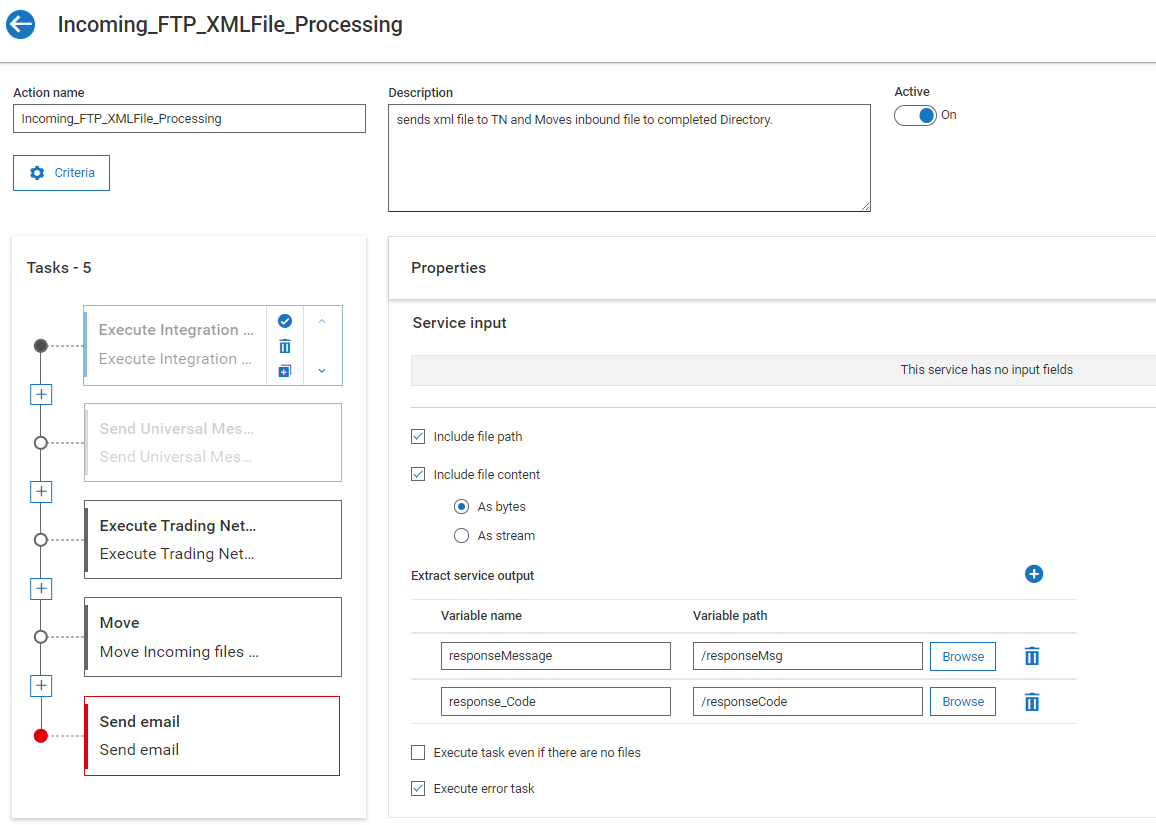Delete the response_Code row via trash icon
This screenshot has height=825, width=1156.
tap(1031, 701)
